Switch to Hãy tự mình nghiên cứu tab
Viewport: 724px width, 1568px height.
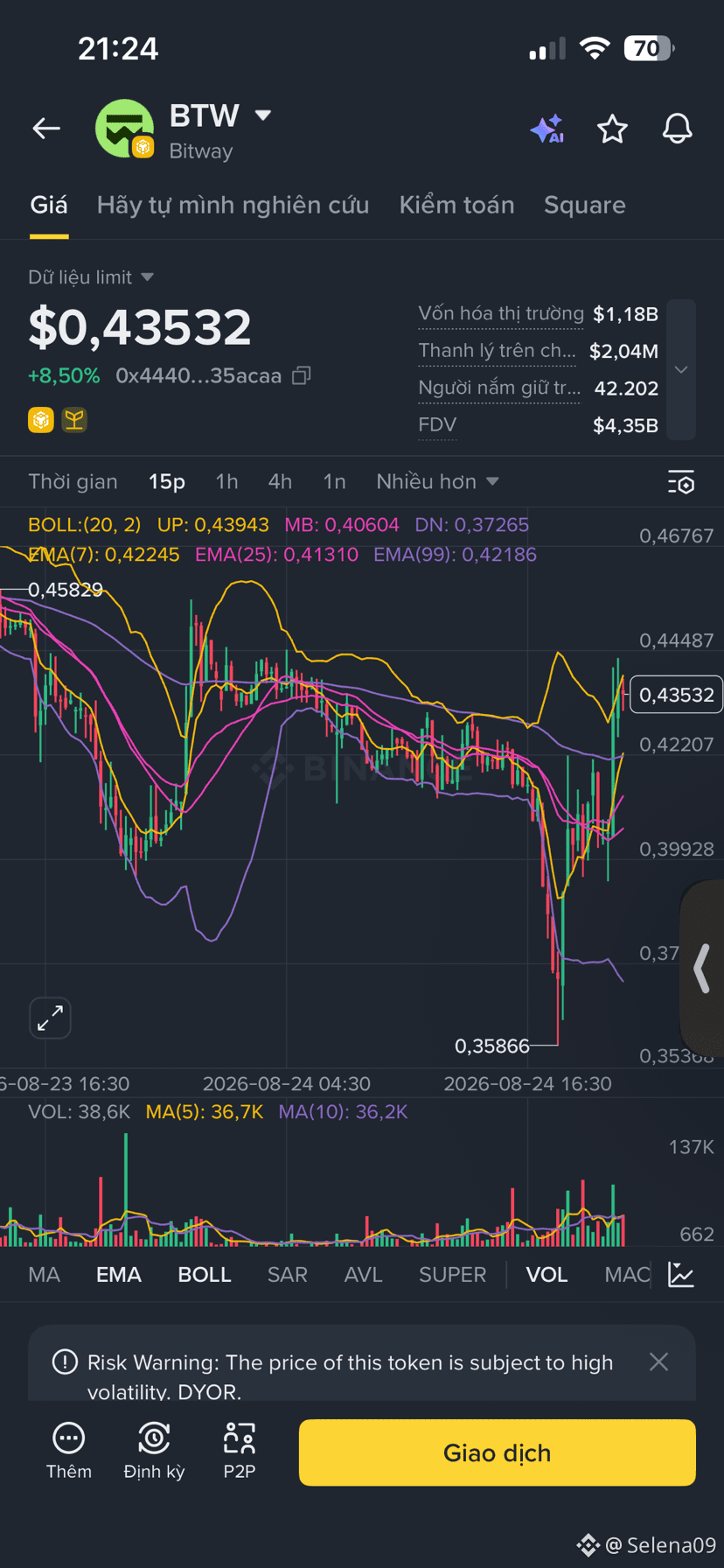(x=233, y=205)
